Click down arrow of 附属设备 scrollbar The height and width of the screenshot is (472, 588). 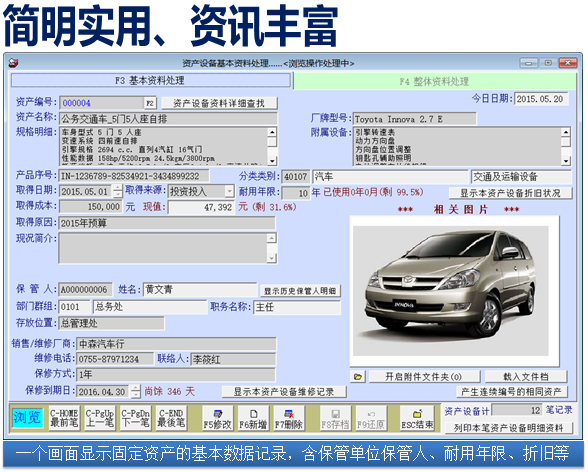tap(566, 161)
